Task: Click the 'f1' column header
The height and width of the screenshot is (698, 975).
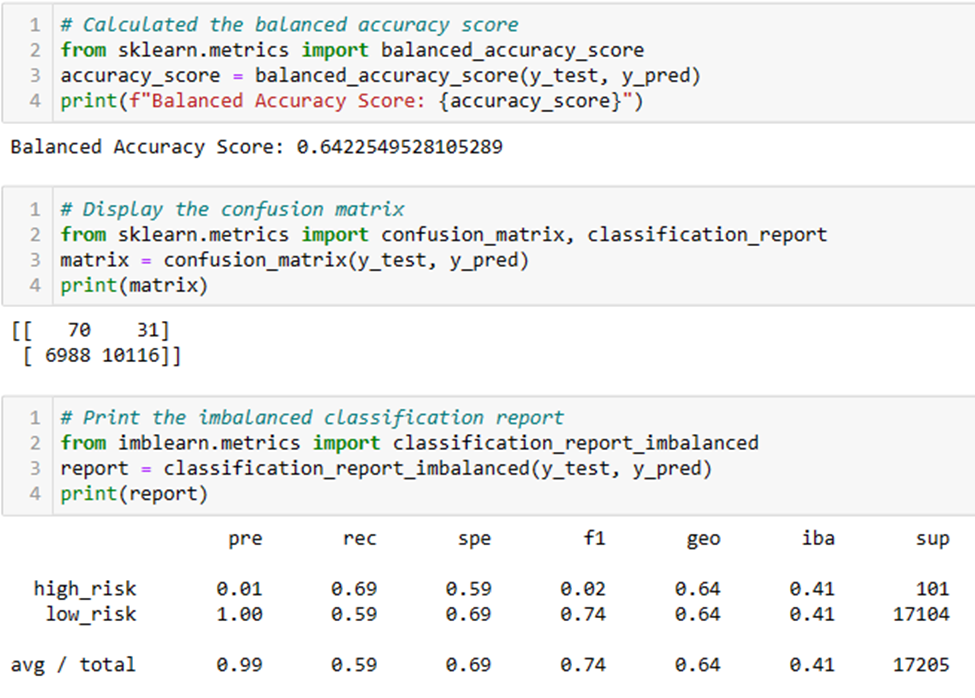Action: (x=595, y=538)
